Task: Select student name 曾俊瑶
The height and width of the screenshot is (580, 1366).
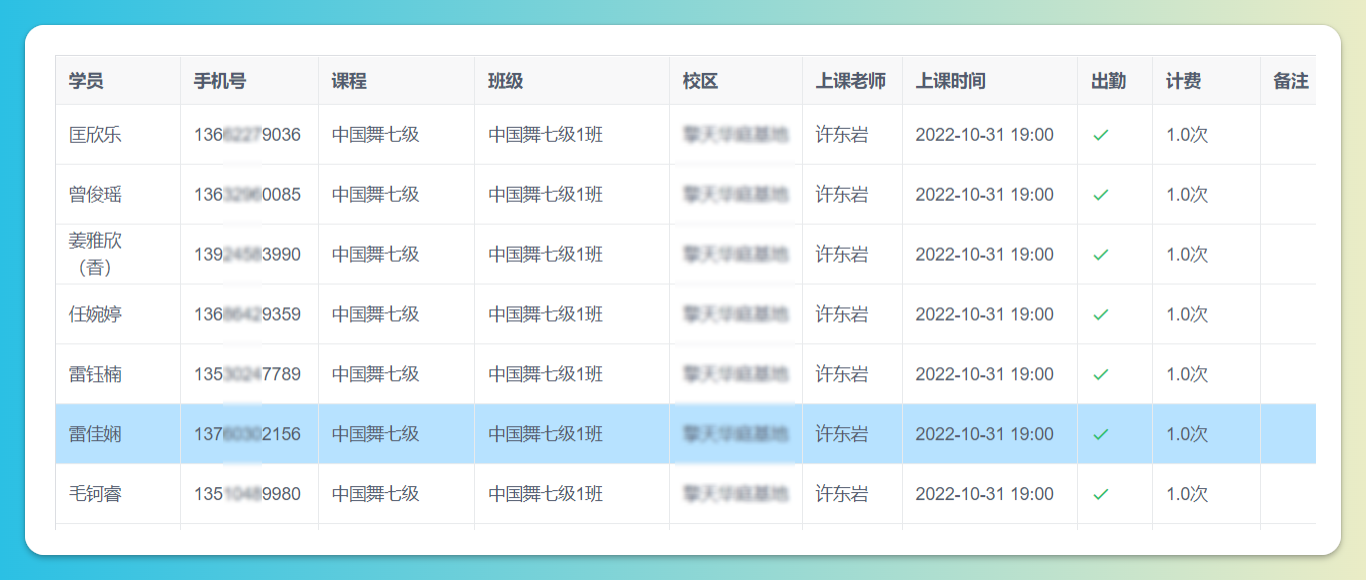Action: [95, 195]
